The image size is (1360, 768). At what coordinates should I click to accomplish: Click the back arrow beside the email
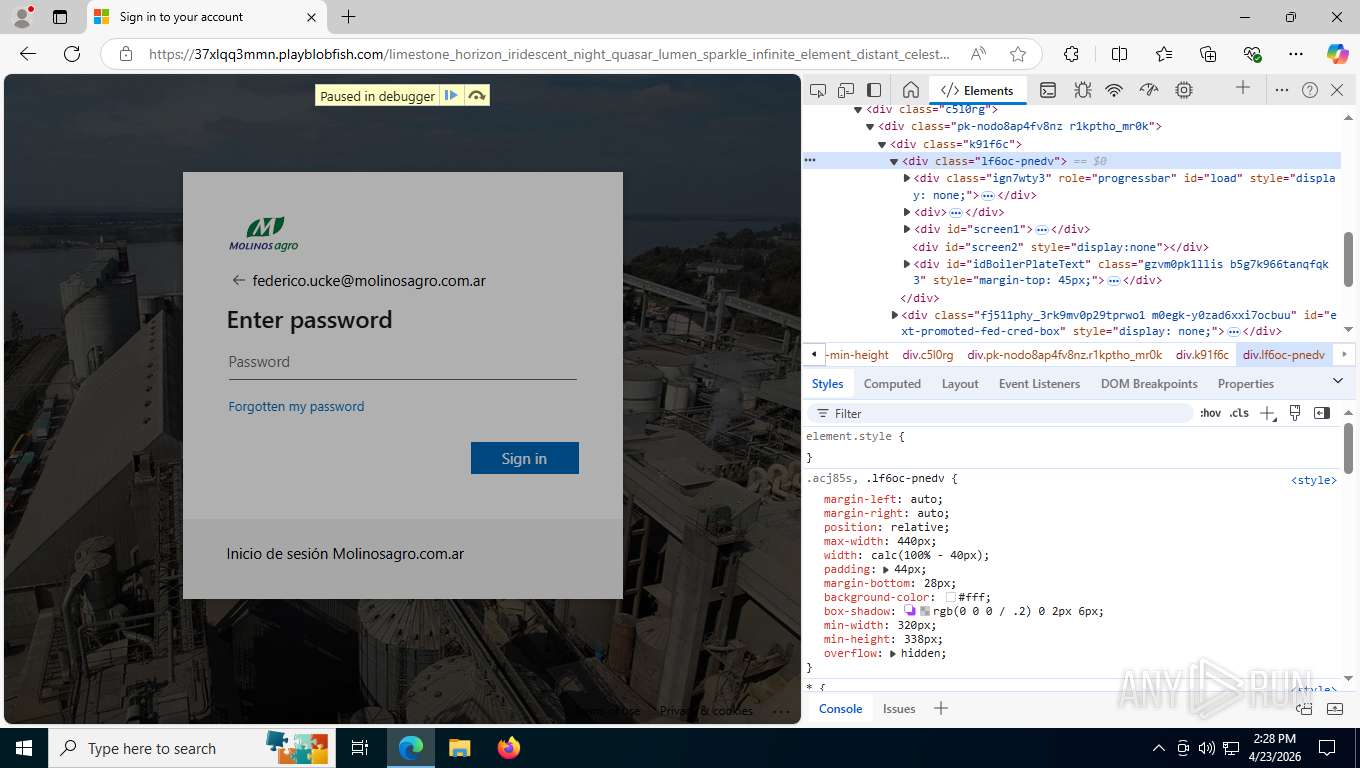tap(238, 280)
